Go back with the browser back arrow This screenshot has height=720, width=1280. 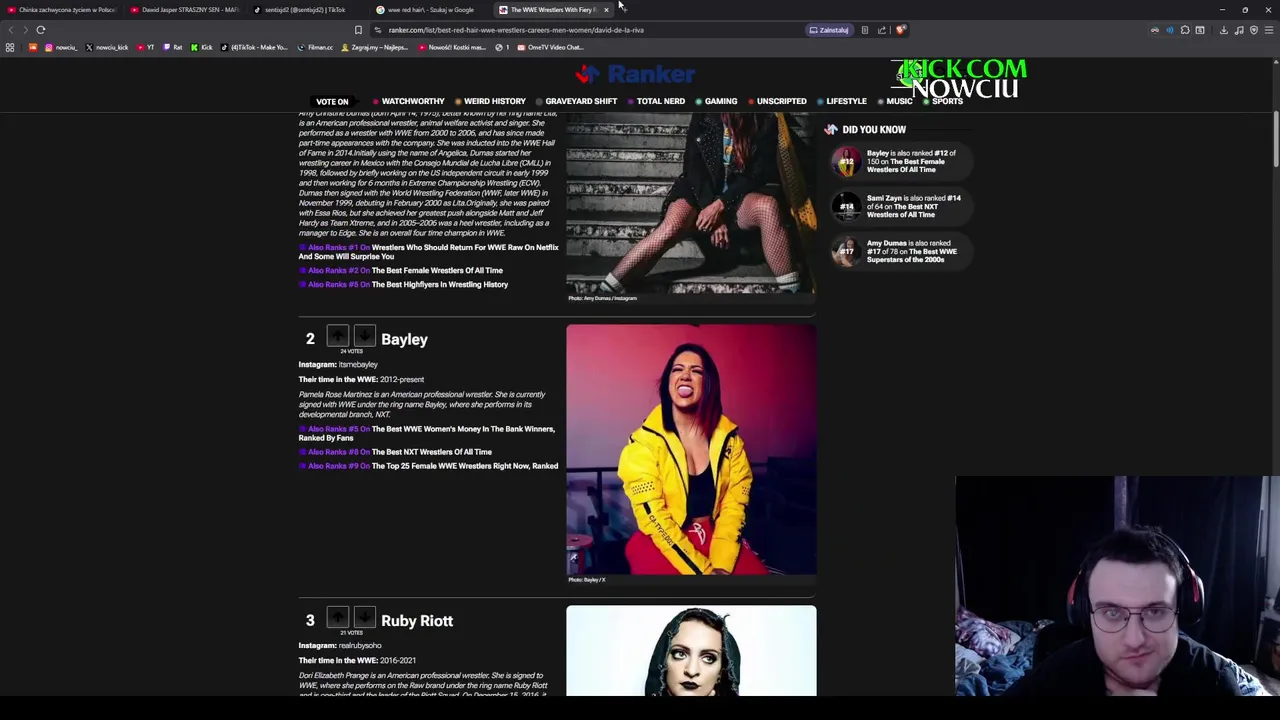[x=11, y=30]
